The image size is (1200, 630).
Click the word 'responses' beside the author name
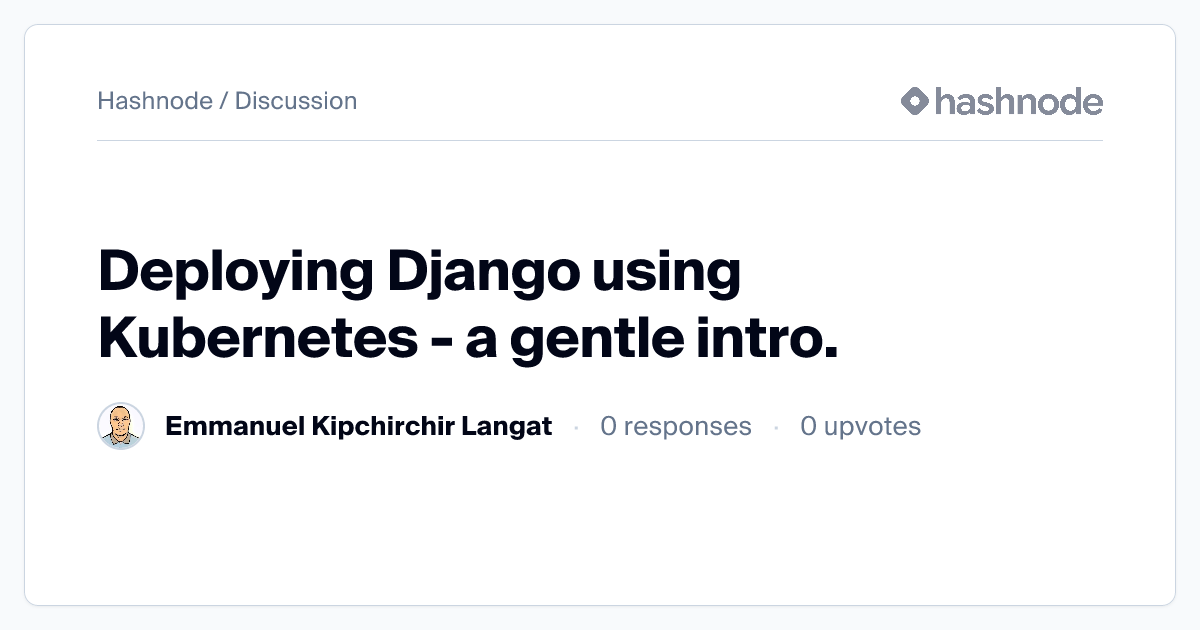(x=687, y=427)
